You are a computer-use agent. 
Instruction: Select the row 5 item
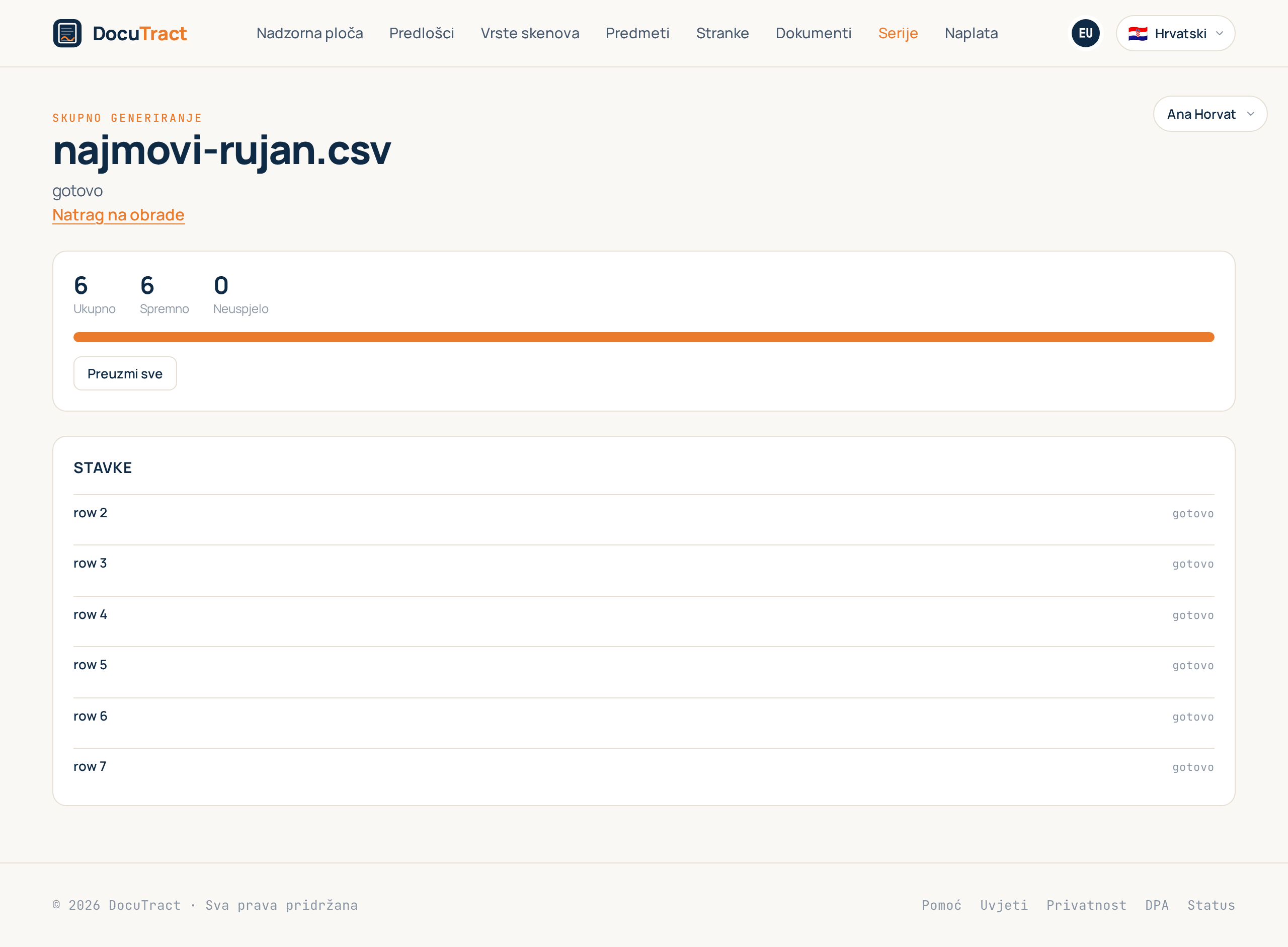643,672
